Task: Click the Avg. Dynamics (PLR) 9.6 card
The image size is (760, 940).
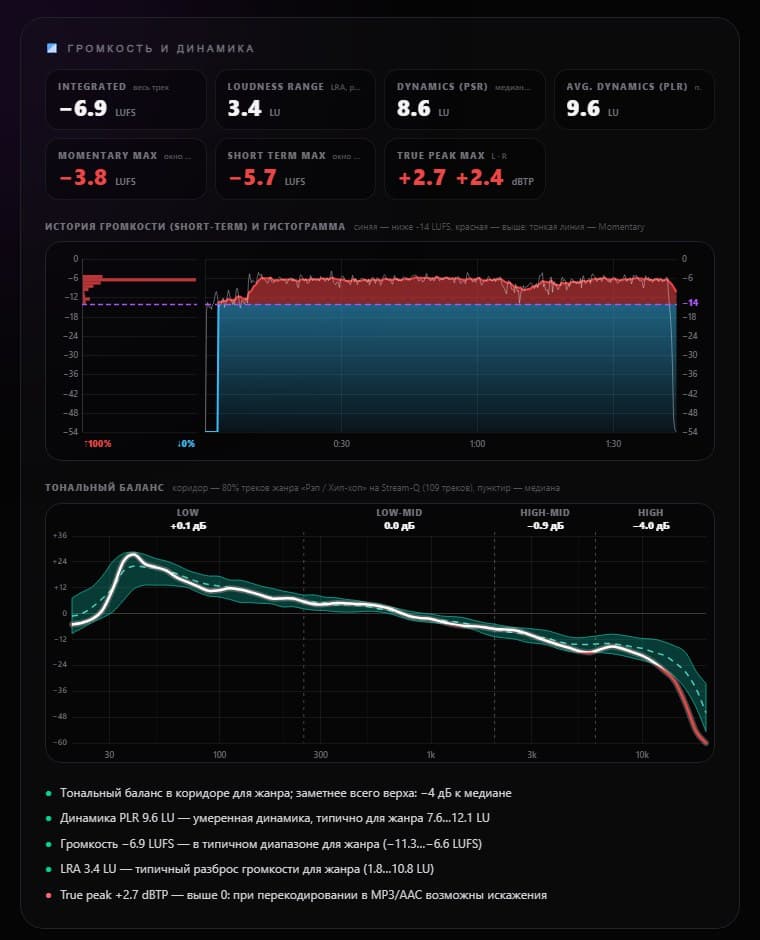Action: [634, 100]
